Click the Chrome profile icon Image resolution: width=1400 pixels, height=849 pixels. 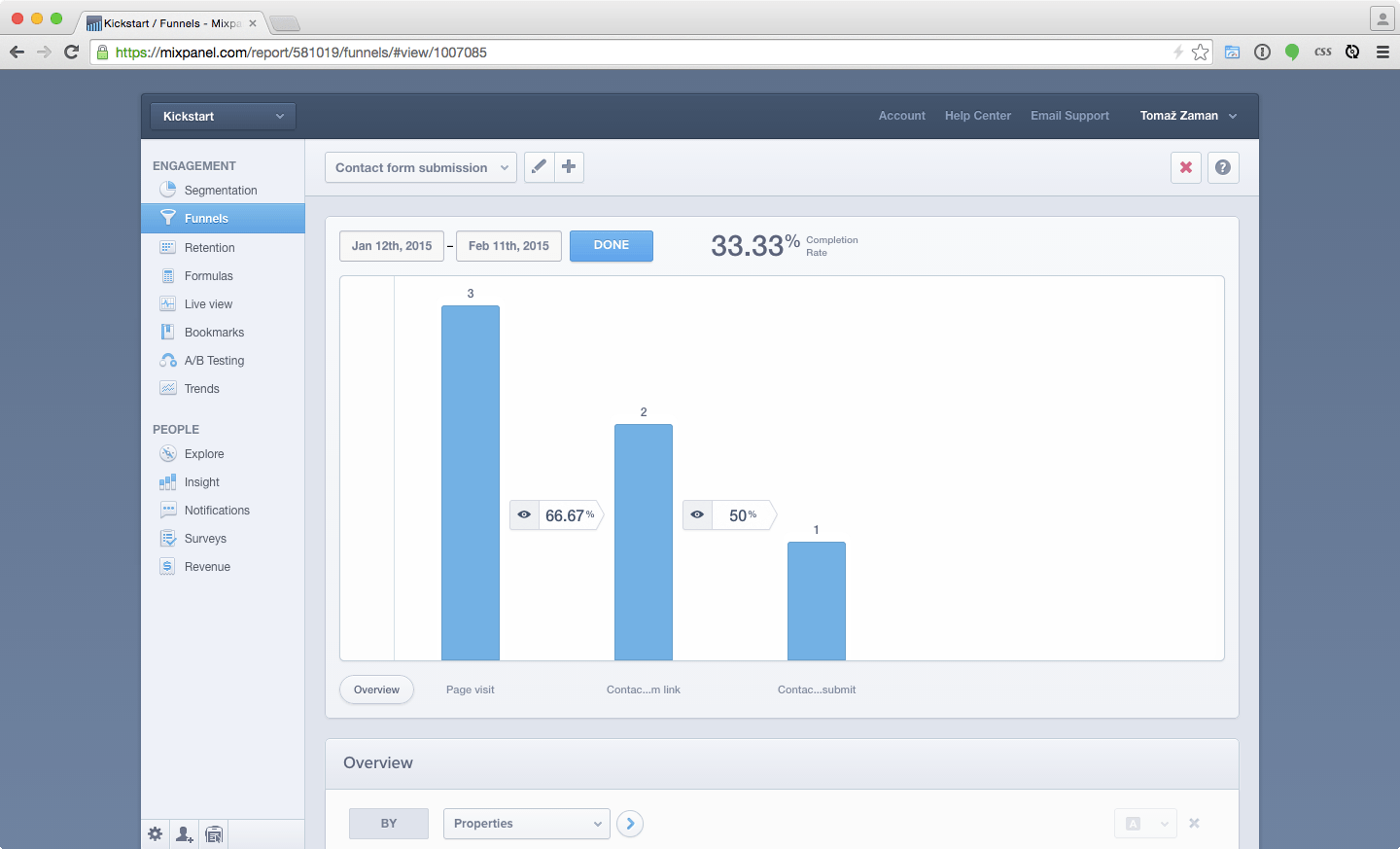tap(1382, 18)
